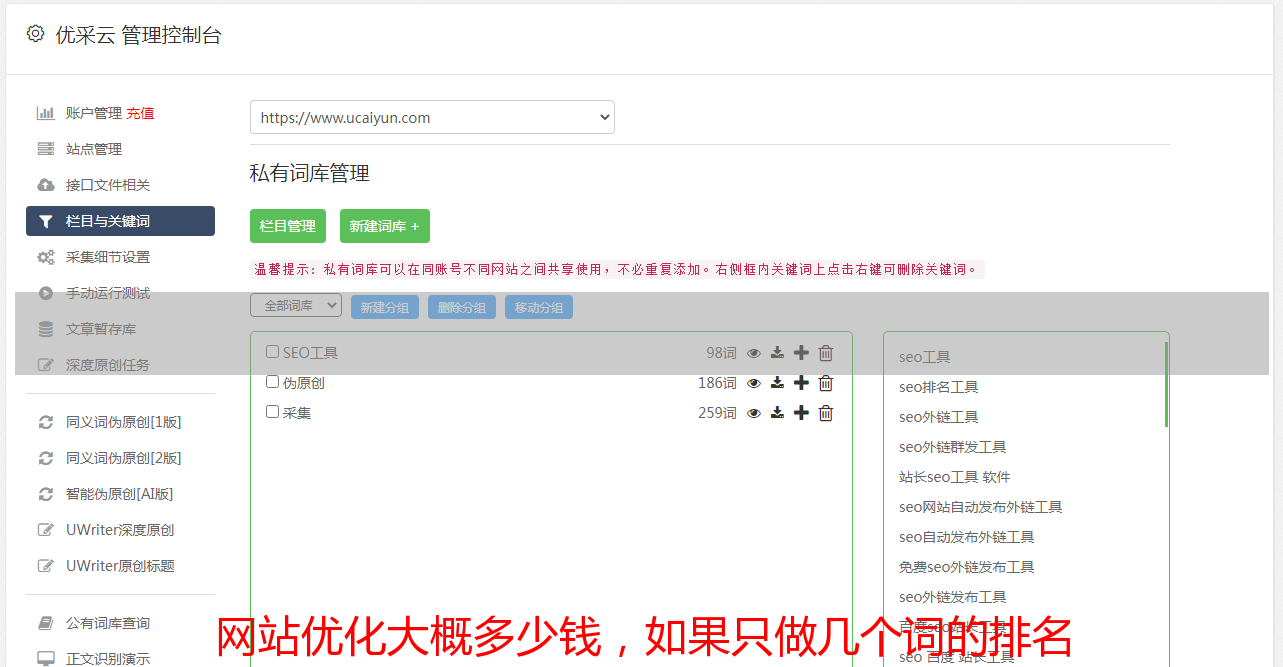The width and height of the screenshot is (1283, 667).
Task: Check the 采集 checkbox
Action: tap(272, 412)
